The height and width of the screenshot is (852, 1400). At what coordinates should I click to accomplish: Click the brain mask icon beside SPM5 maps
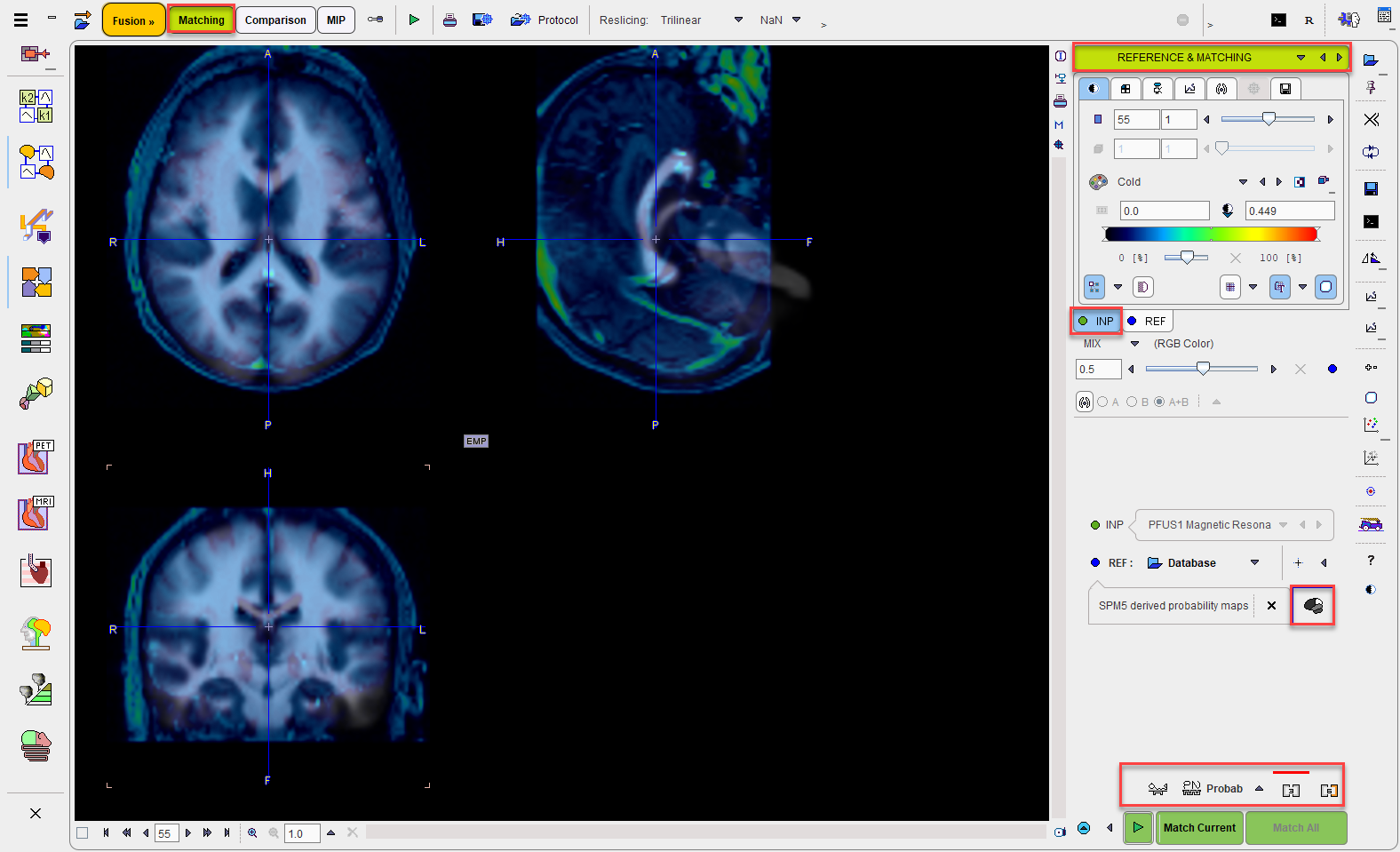(1313, 606)
